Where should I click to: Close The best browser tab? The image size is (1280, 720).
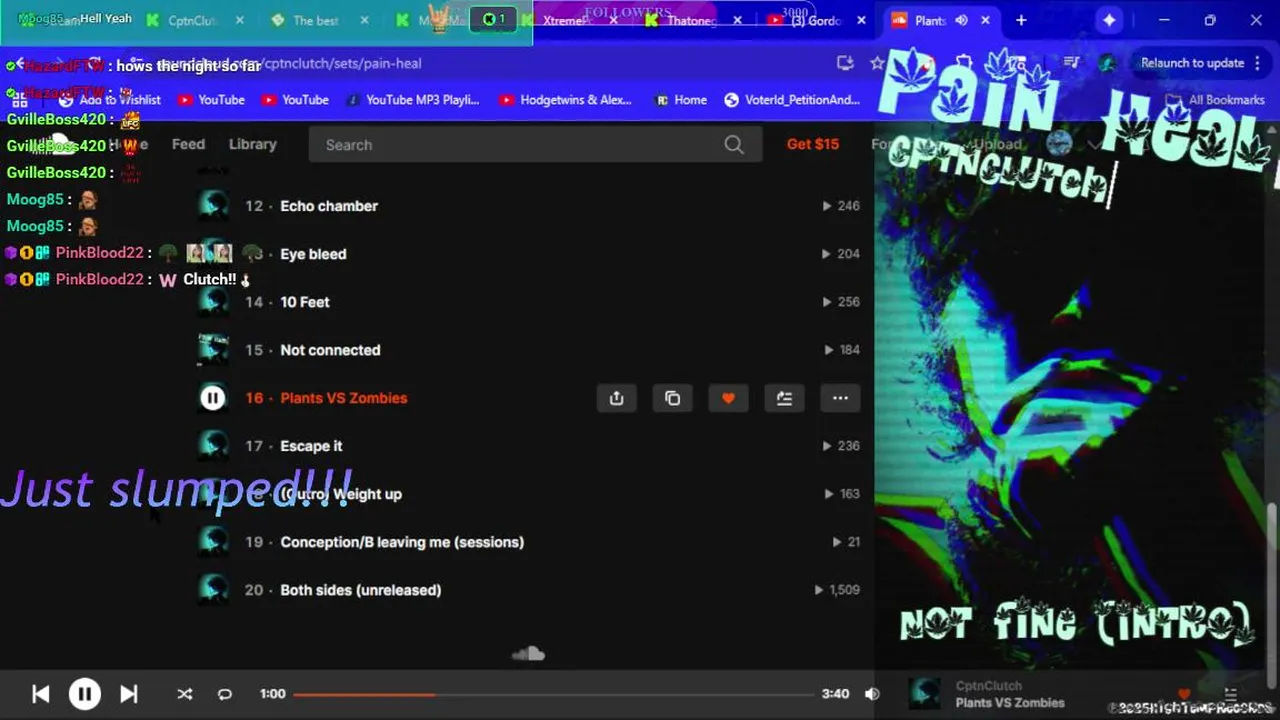pyautogui.click(x=364, y=20)
